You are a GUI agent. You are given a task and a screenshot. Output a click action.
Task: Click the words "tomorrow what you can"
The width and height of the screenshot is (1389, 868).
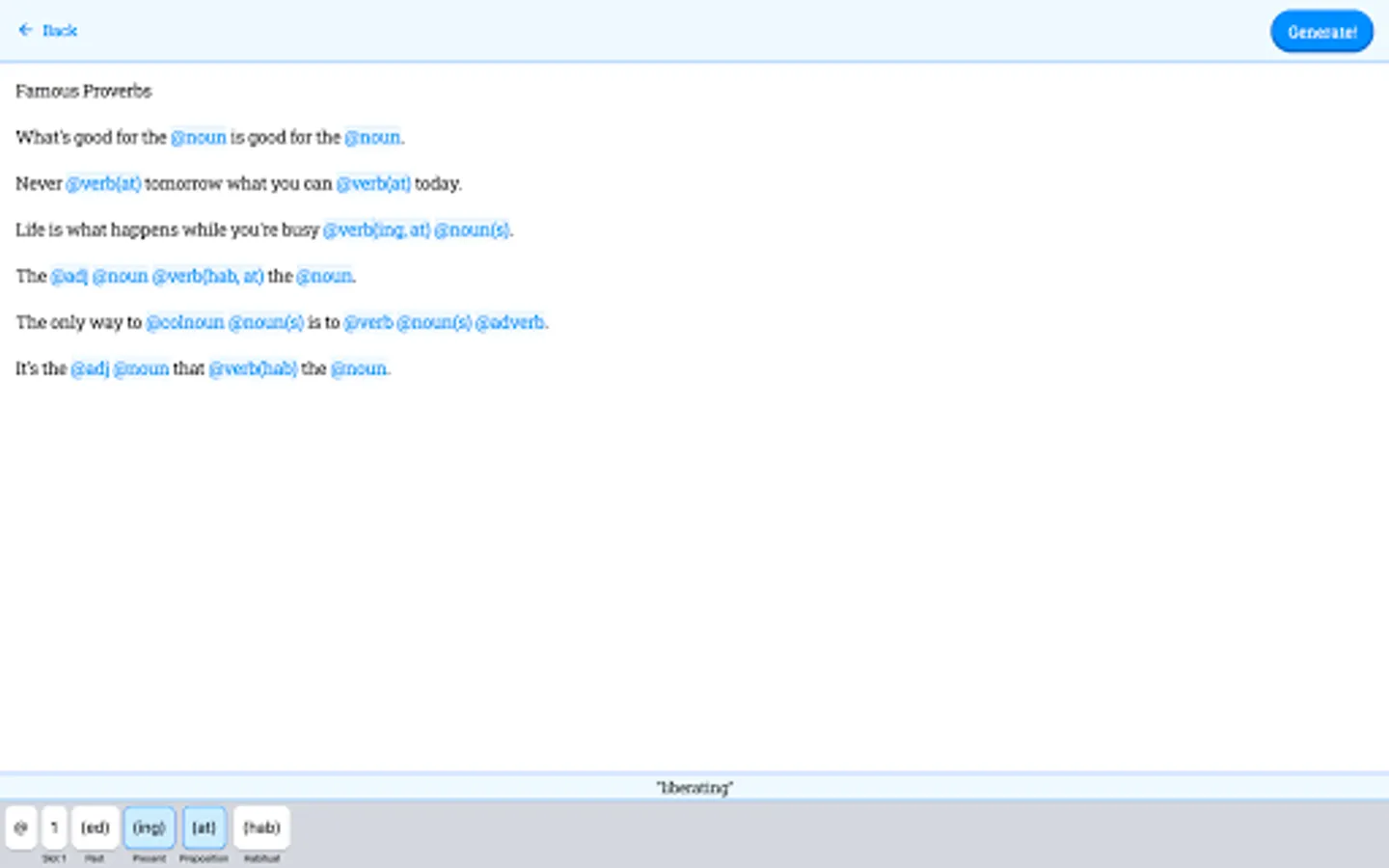point(238,183)
